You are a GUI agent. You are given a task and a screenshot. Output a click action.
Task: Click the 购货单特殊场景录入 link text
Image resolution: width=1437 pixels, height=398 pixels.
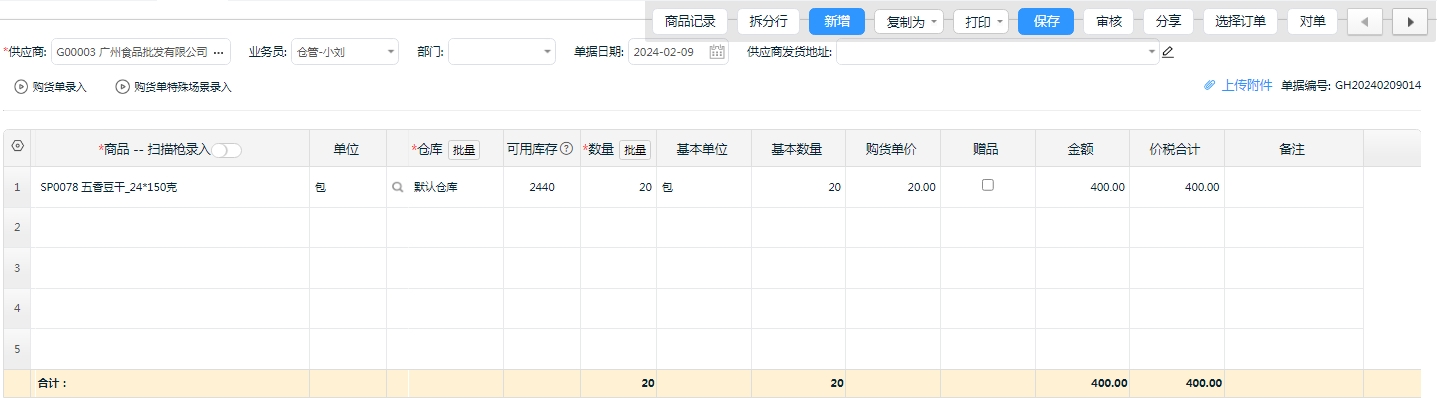pyautogui.click(x=183, y=87)
